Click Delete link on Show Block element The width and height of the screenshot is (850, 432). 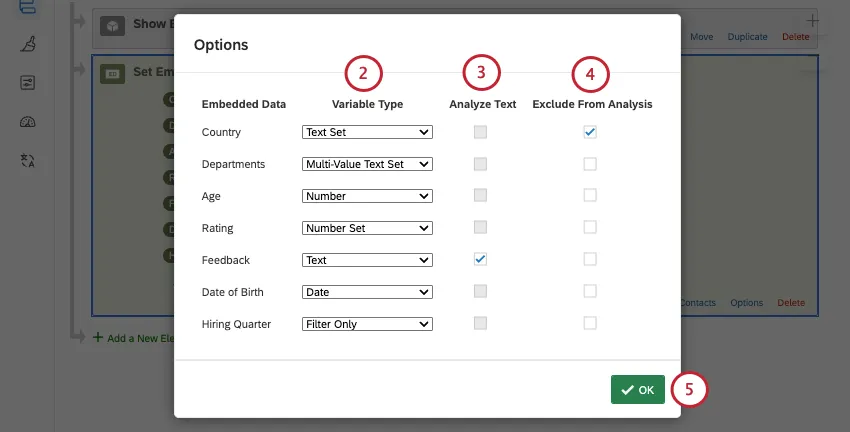795,37
